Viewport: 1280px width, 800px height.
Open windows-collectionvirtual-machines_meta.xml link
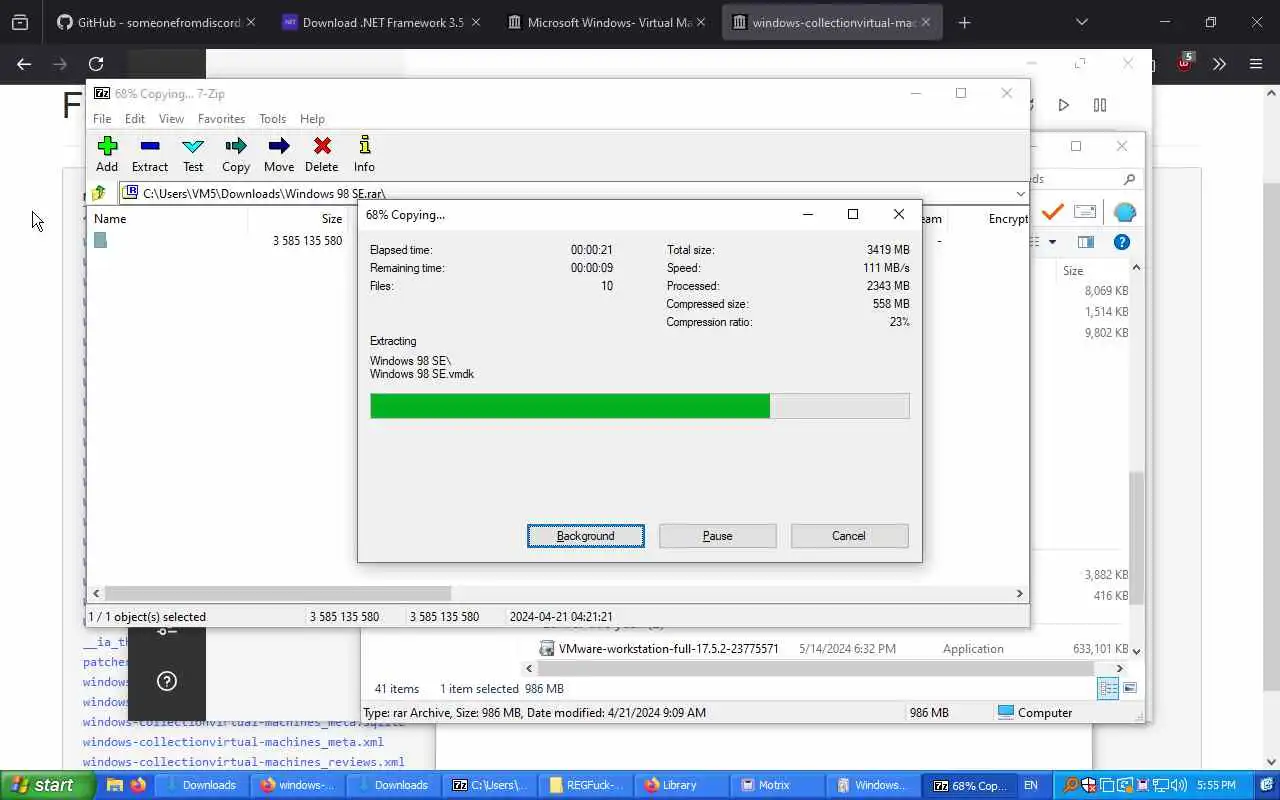(233, 742)
